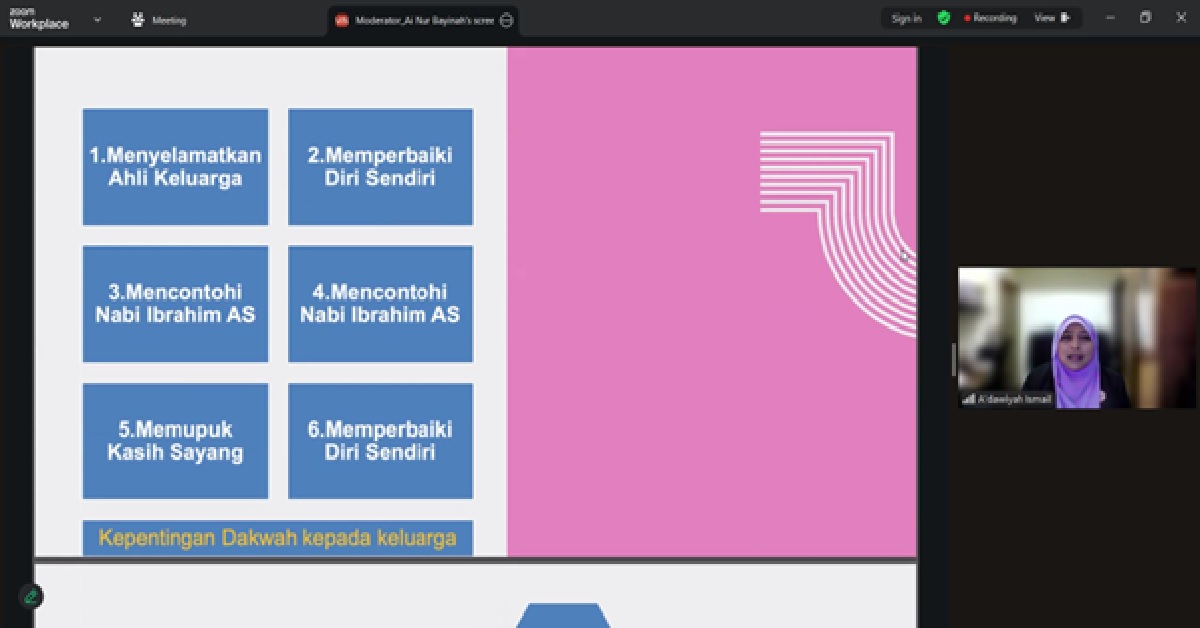Click the "Kepentingan Dakwah kepada keluarga" title
The width and height of the screenshot is (1200, 628).
click(x=277, y=538)
